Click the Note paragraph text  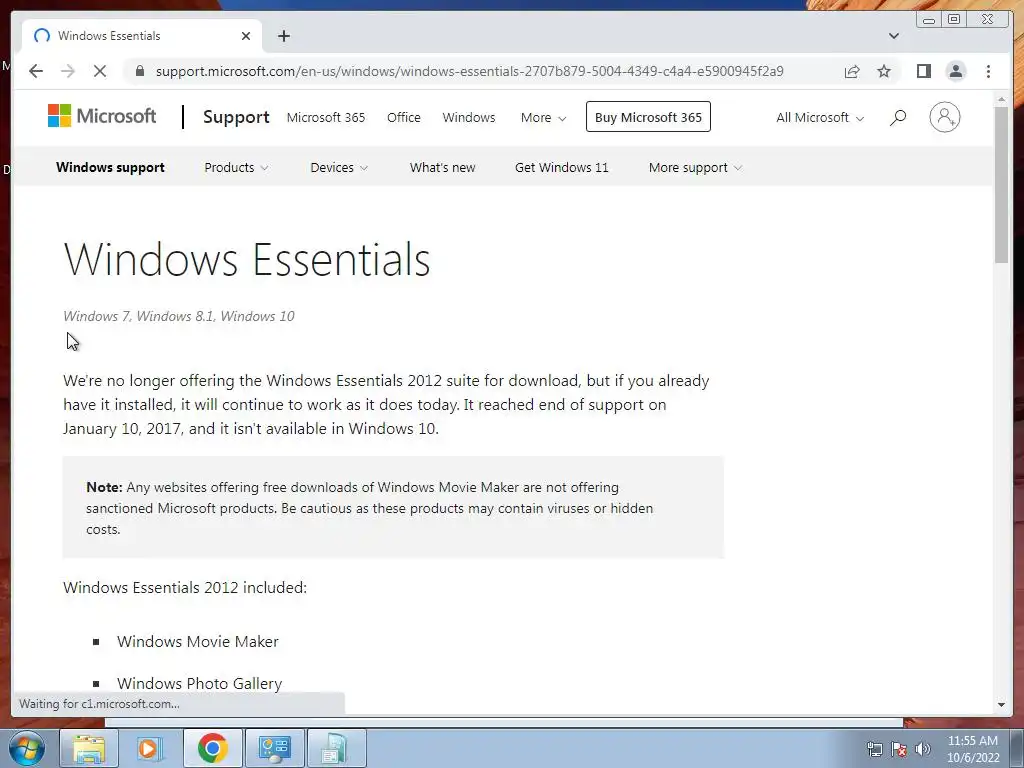click(x=370, y=508)
